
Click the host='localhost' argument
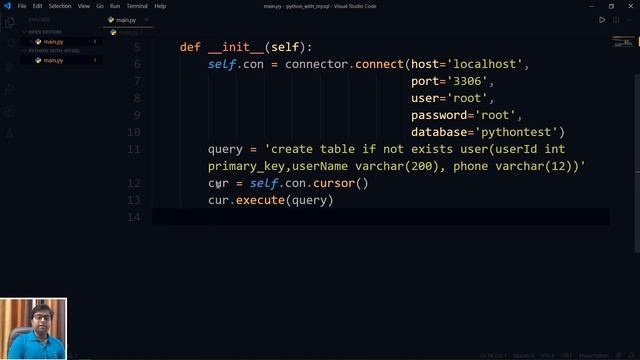(x=467, y=64)
